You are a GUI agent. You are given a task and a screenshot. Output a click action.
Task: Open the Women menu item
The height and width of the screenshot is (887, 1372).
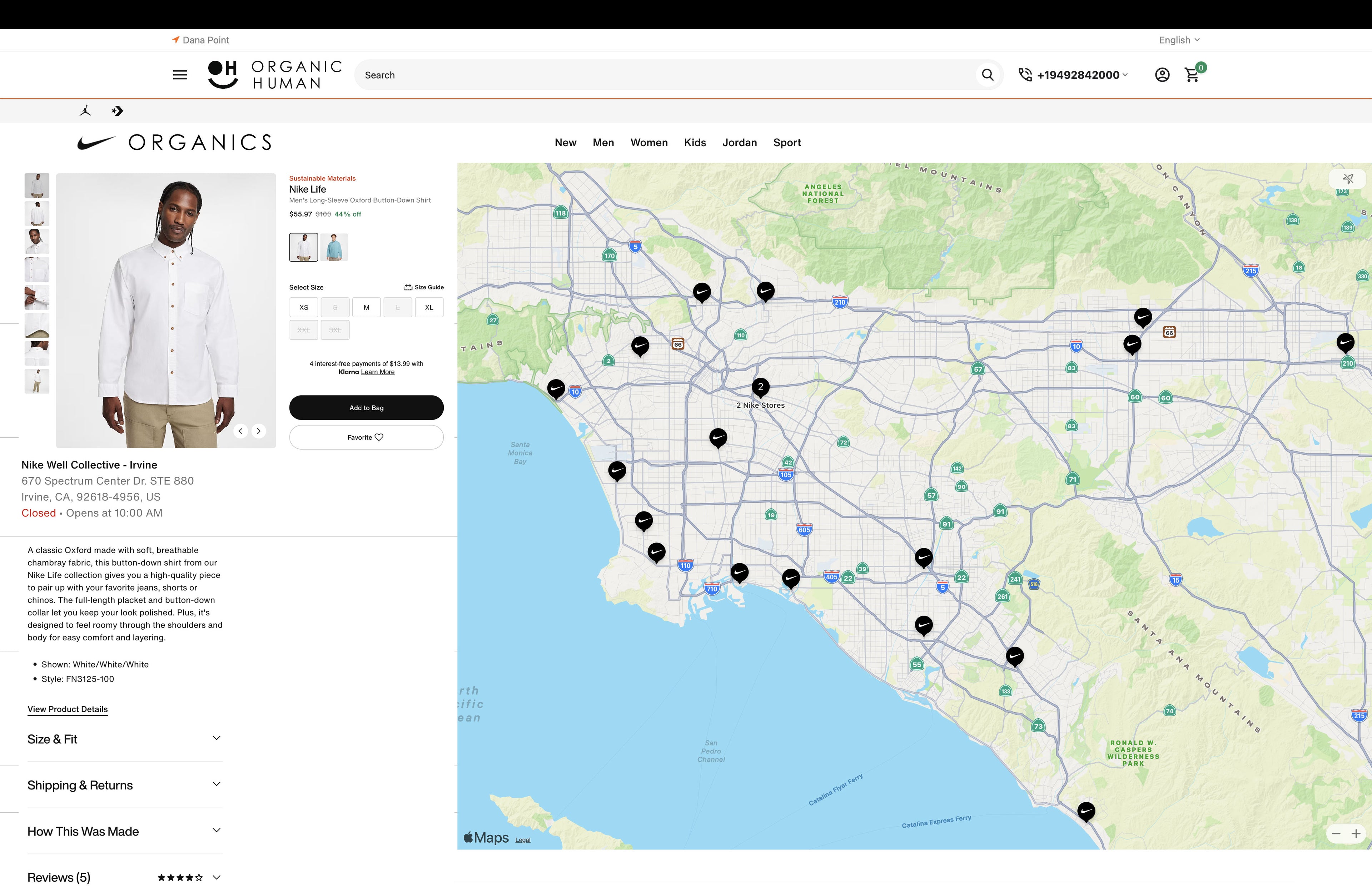point(649,142)
